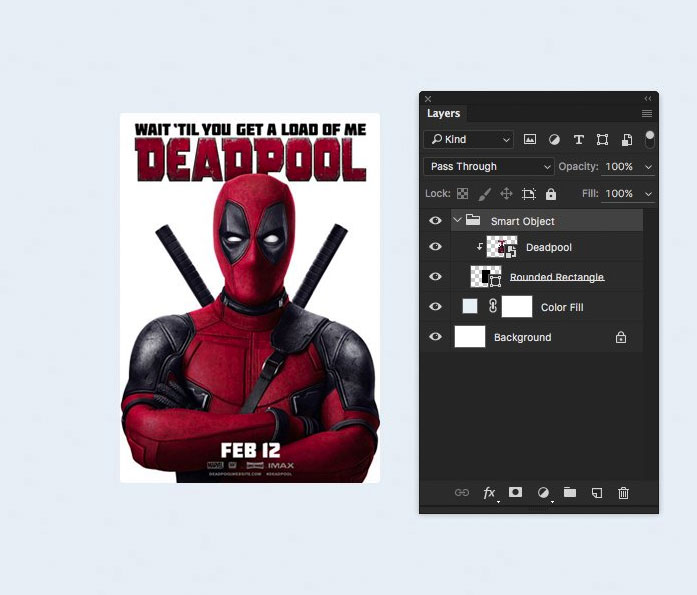This screenshot has height=595, width=697.
Task: Click the Color Fill color swatch thumbnail
Action: (470, 306)
